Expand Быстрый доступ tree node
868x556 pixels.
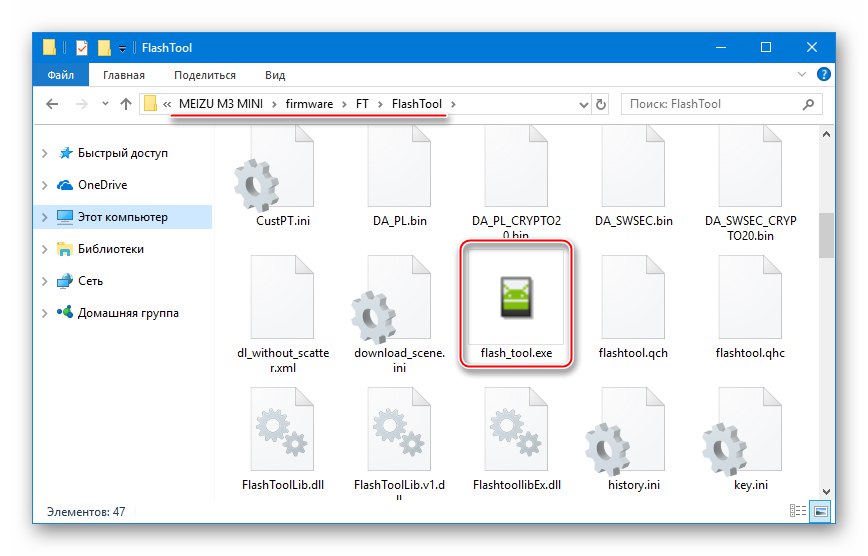click(x=45, y=153)
